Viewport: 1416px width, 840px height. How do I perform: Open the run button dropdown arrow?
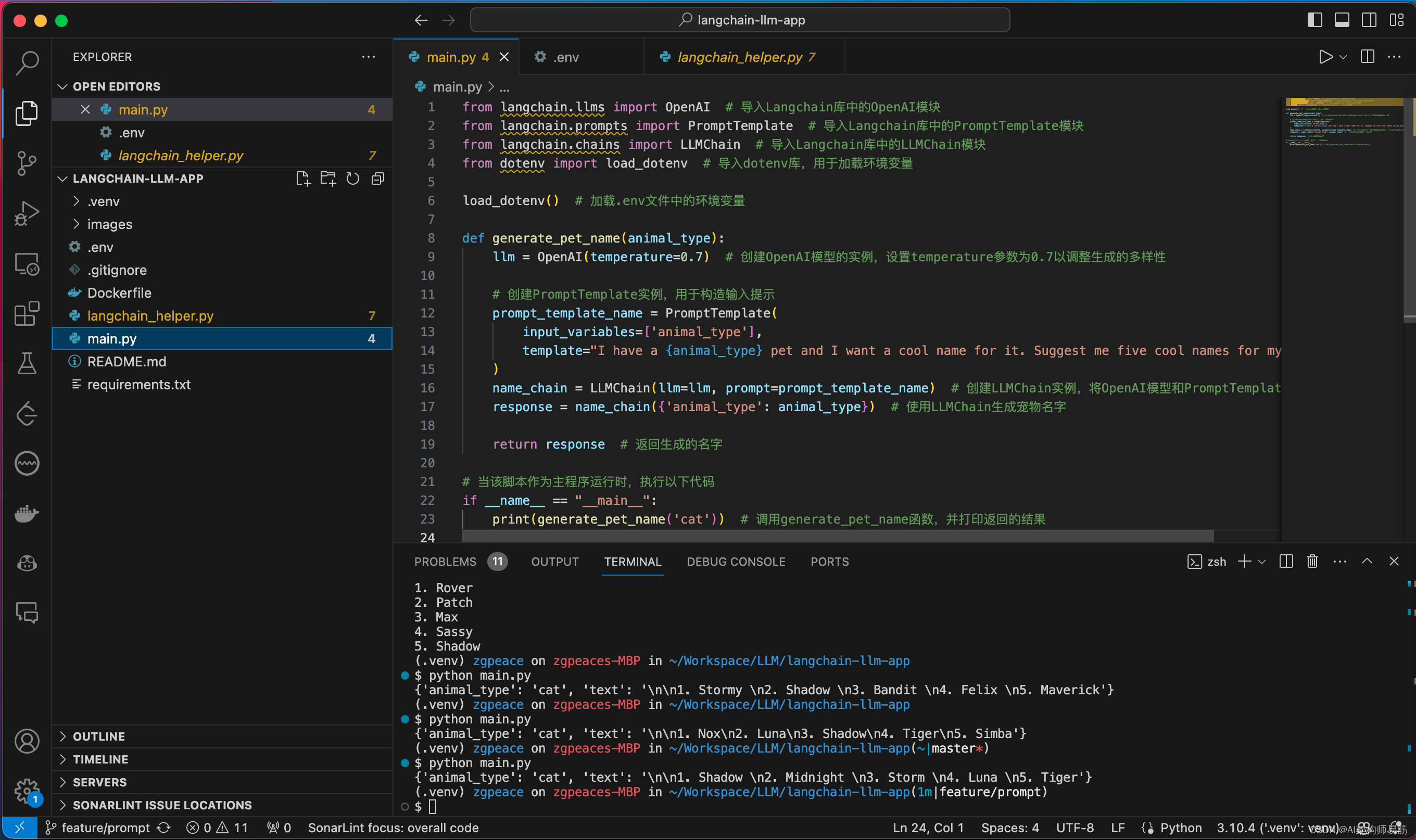tap(1343, 57)
